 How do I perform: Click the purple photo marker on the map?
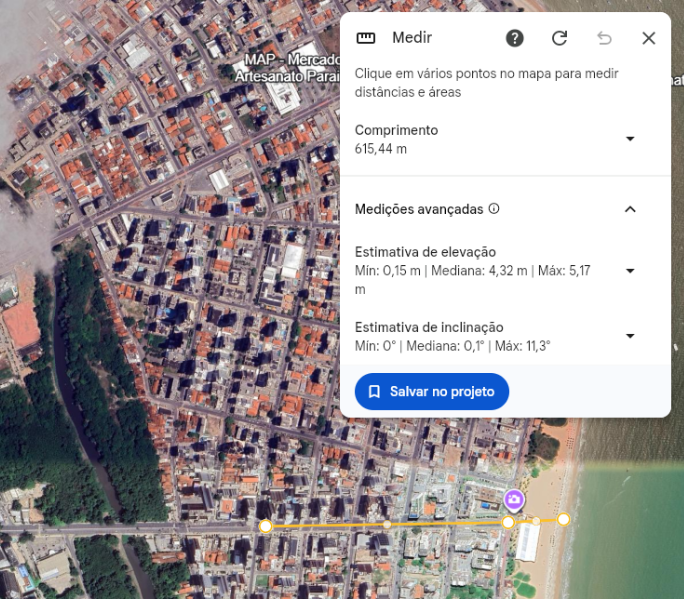(x=513, y=500)
